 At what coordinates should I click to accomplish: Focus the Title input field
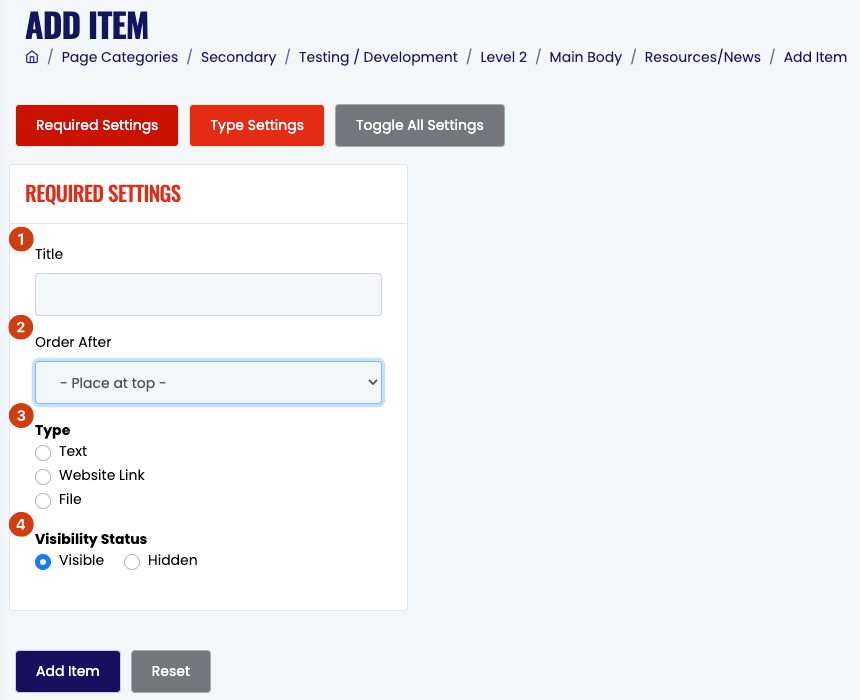click(208, 295)
